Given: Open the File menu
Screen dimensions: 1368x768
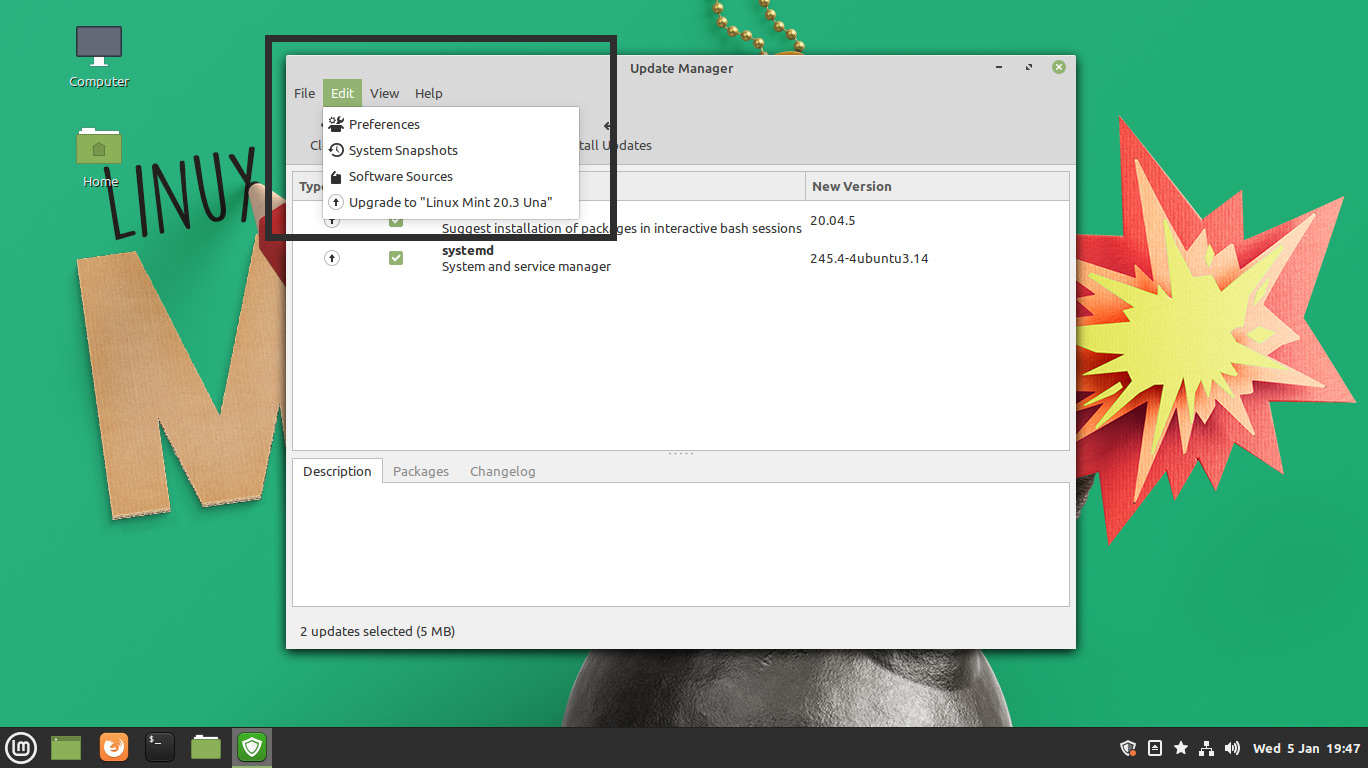Looking at the screenshot, I should tap(304, 93).
